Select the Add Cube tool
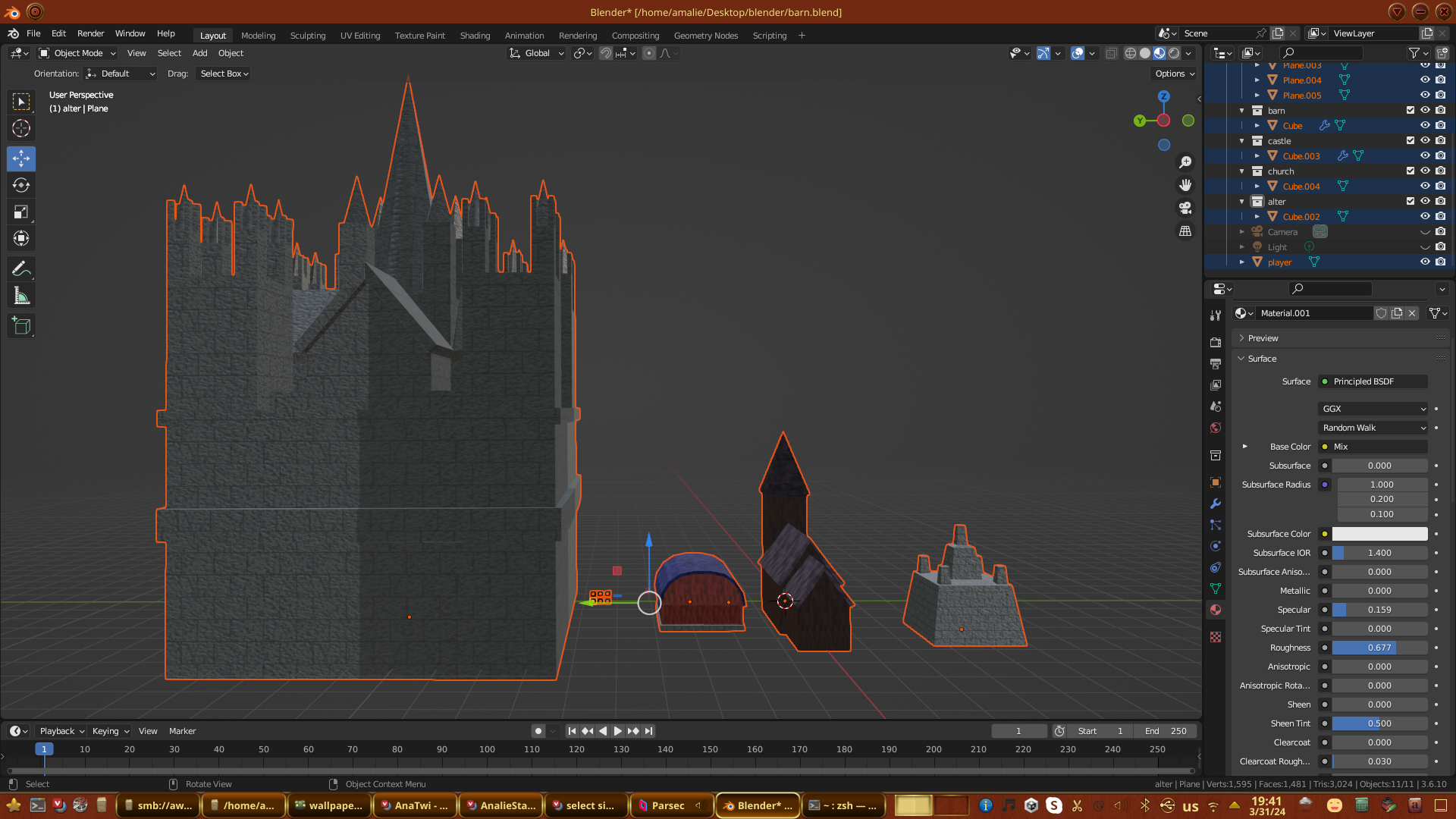 click(x=21, y=327)
